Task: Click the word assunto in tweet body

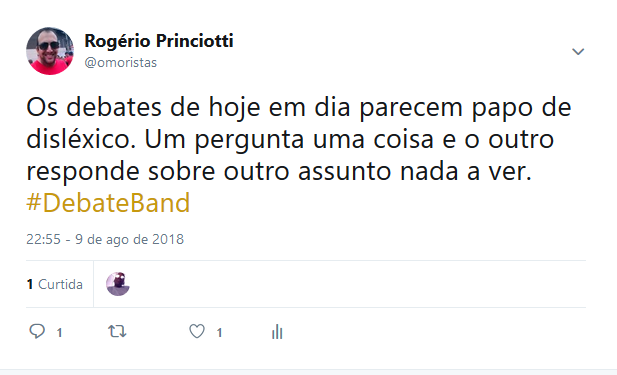Action: pos(344,172)
